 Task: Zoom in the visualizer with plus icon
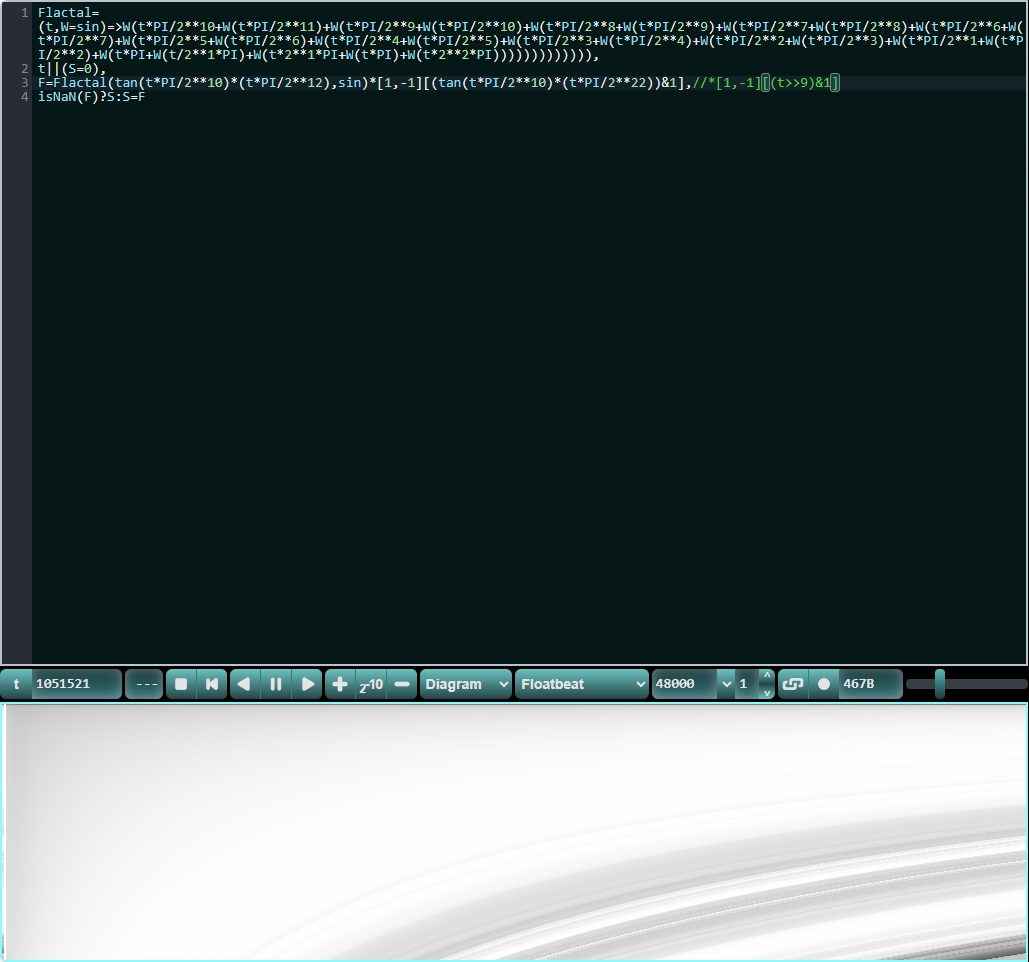340,684
